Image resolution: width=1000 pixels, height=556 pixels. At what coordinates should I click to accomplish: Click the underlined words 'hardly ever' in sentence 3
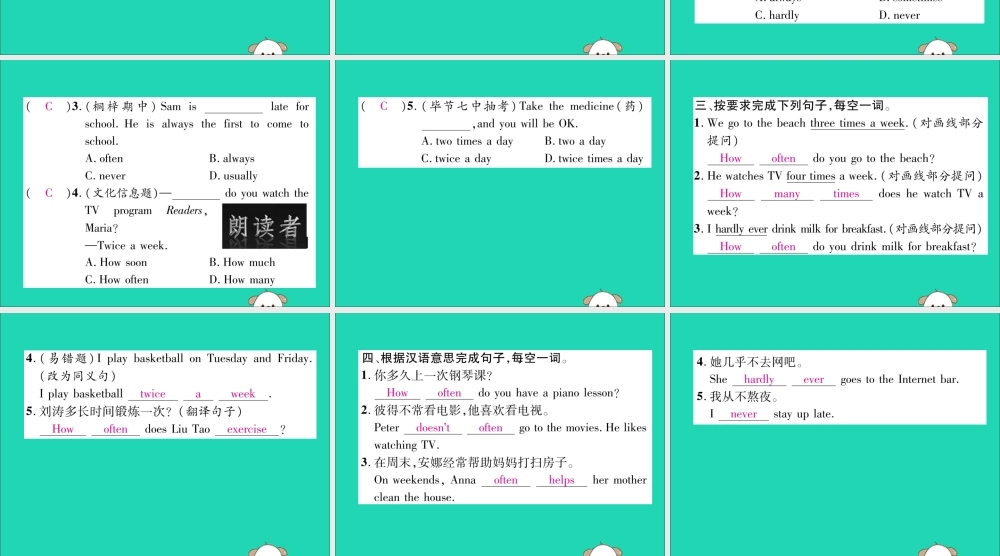pos(741,229)
